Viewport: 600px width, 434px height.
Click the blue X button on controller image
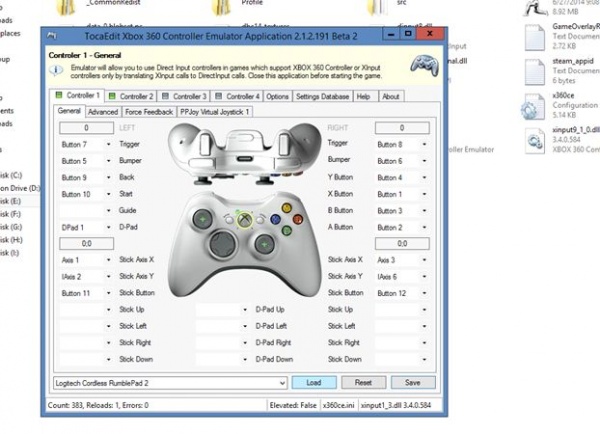275,219
